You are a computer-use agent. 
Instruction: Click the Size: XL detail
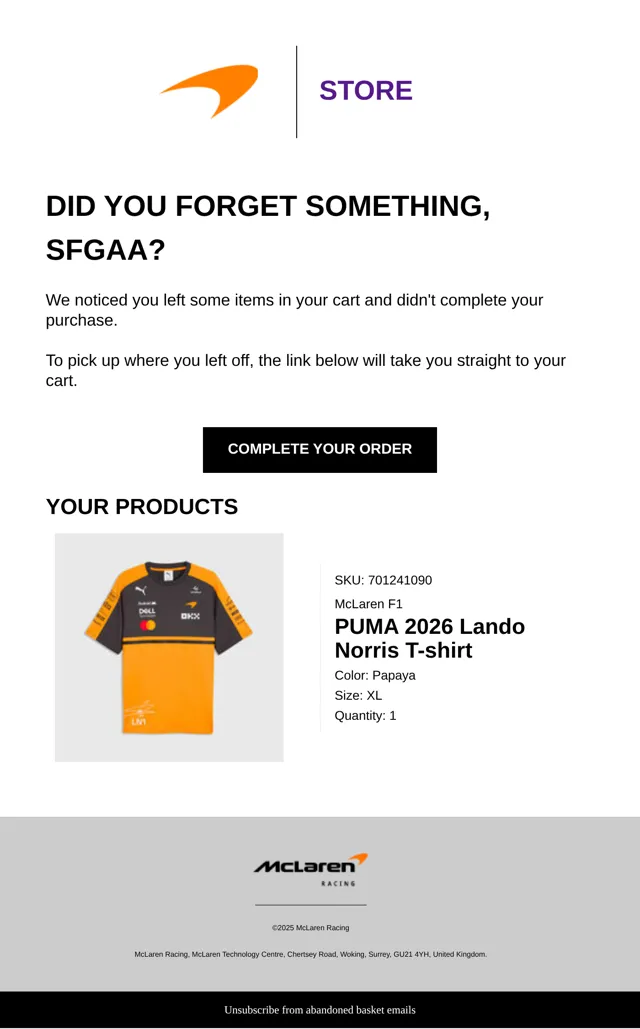[358, 696]
